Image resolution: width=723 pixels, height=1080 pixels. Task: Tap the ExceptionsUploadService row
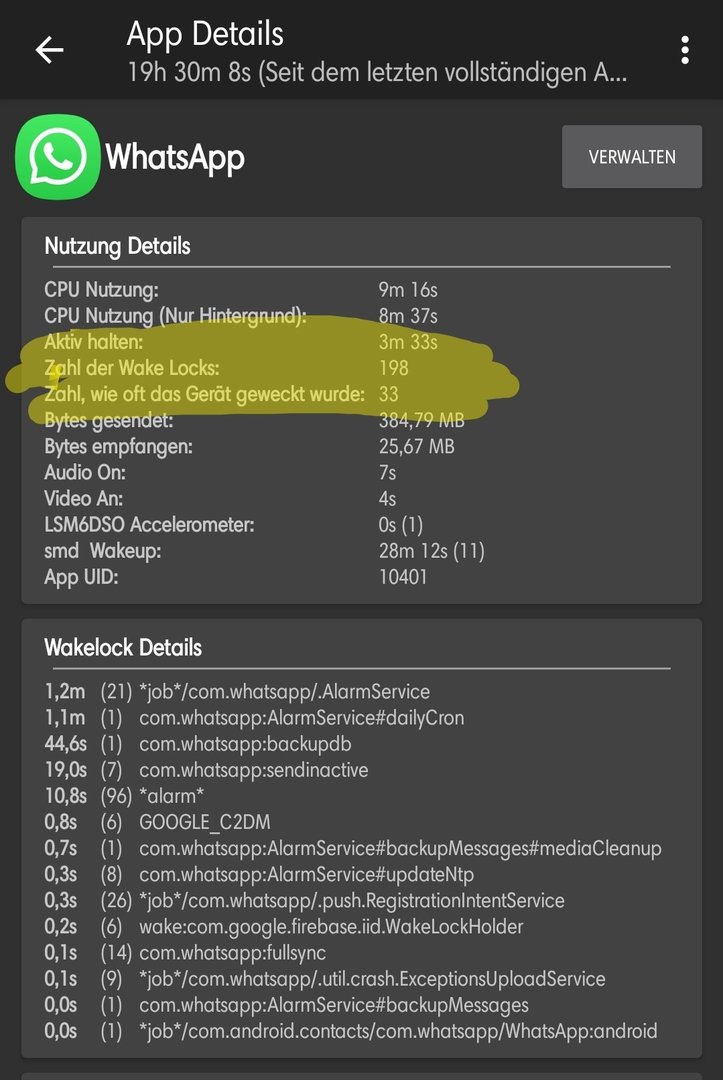tap(325, 979)
